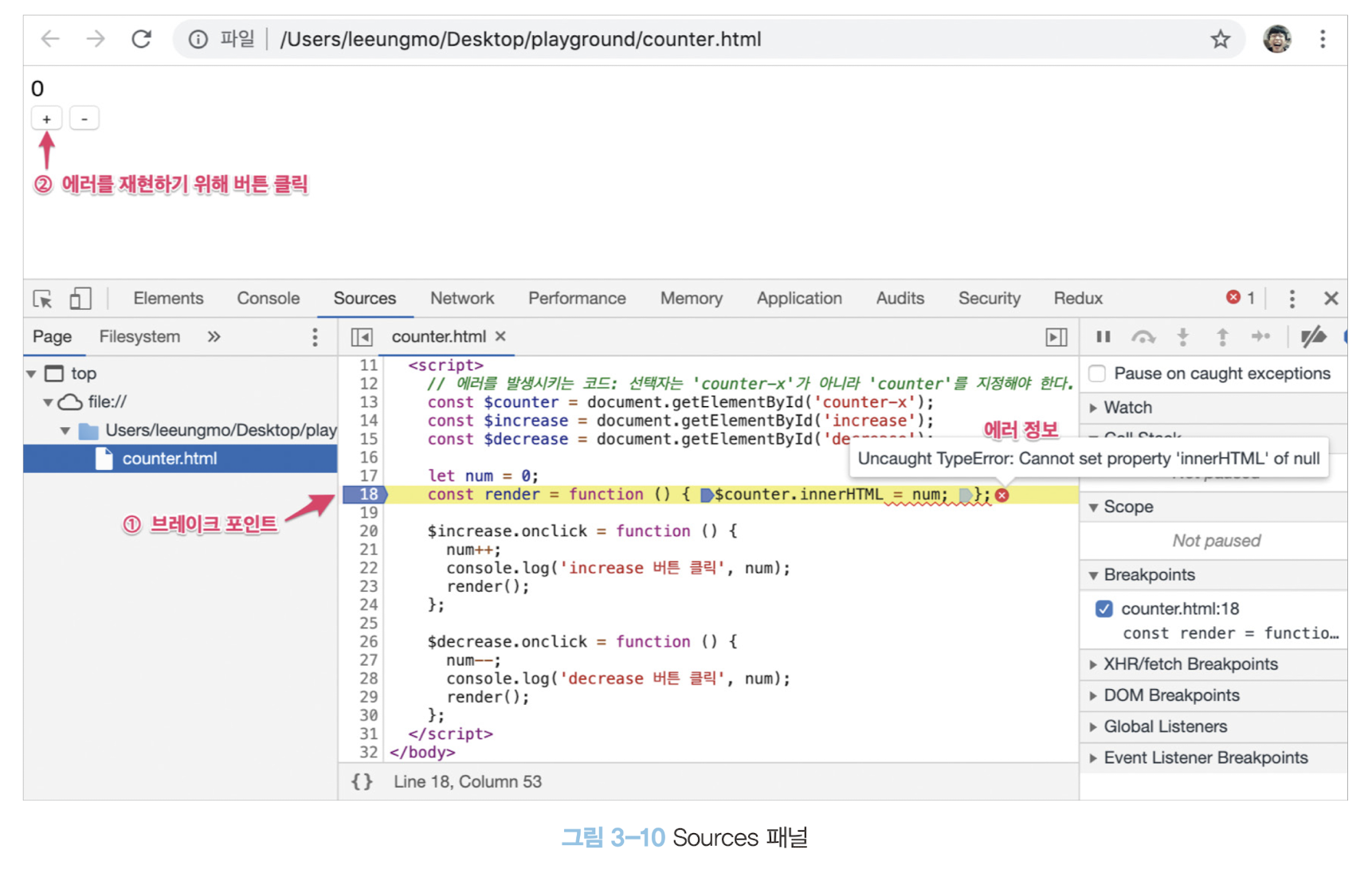Switch to the Elements tab
The image size is (1372, 873).
pyautogui.click(x=168, y=298)
